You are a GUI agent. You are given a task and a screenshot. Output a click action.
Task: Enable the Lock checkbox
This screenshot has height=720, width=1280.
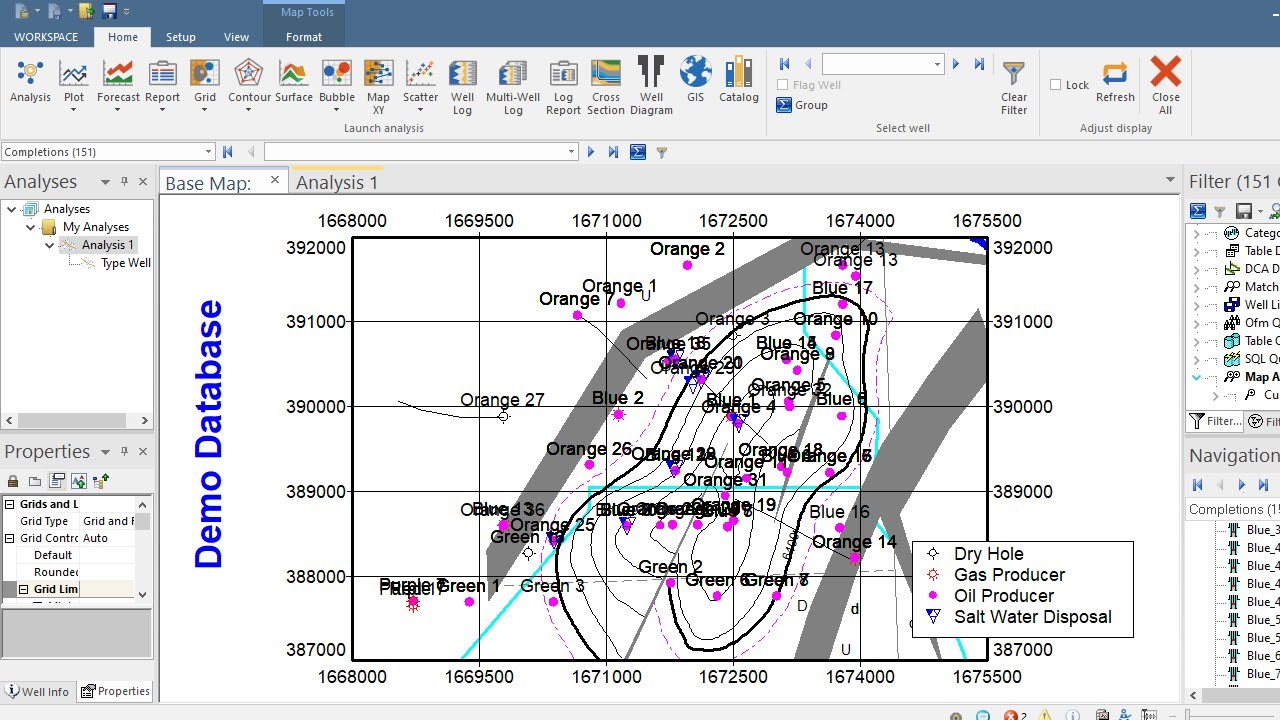click(1056, 85)
